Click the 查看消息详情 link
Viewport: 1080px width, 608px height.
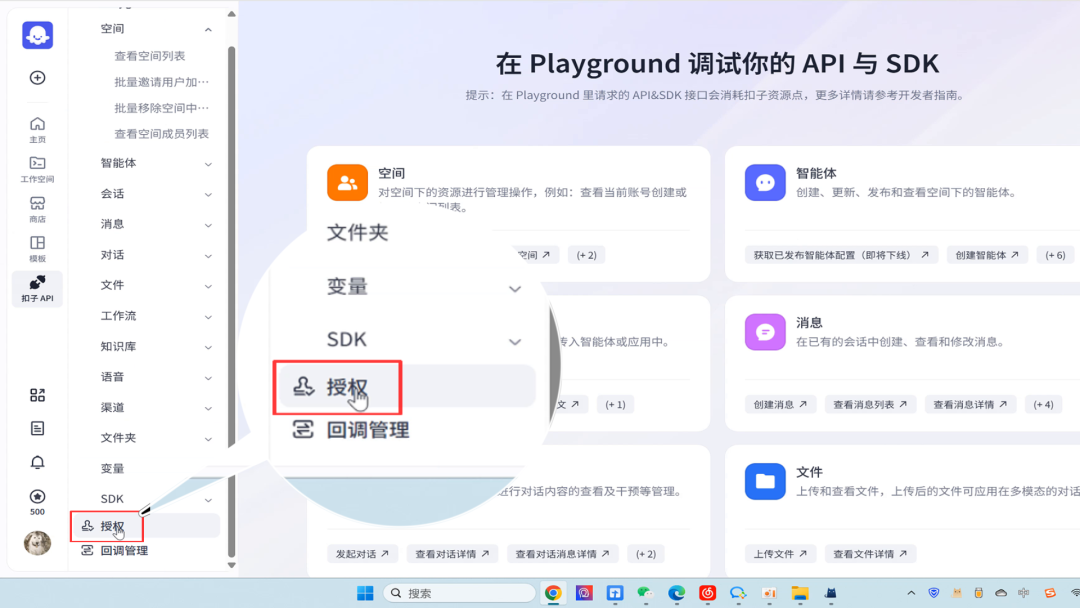point(970,404)
